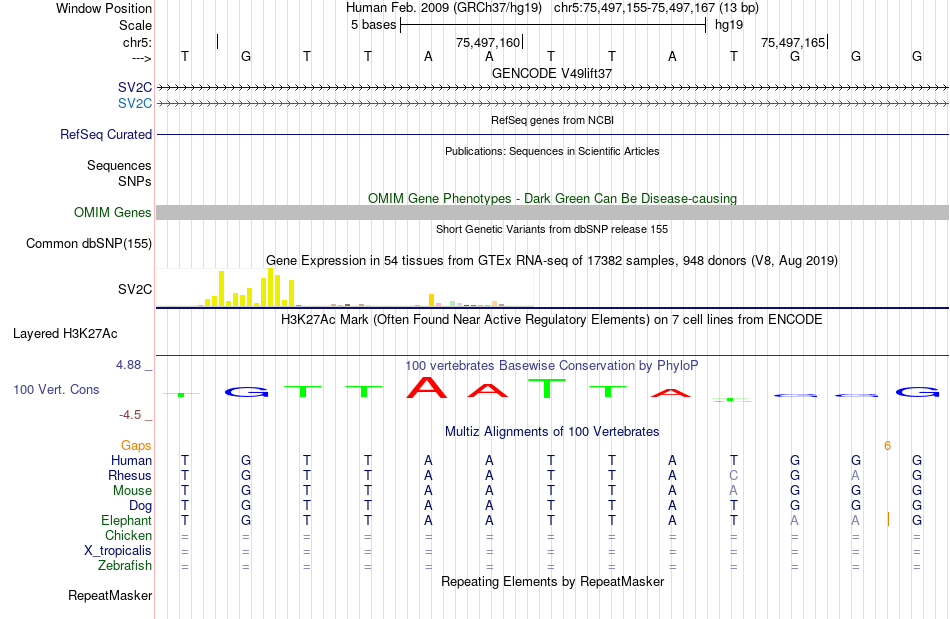The image size is (950, 619).
Task: Click the -4.5 conservation scale value
Action: point(130,415)
